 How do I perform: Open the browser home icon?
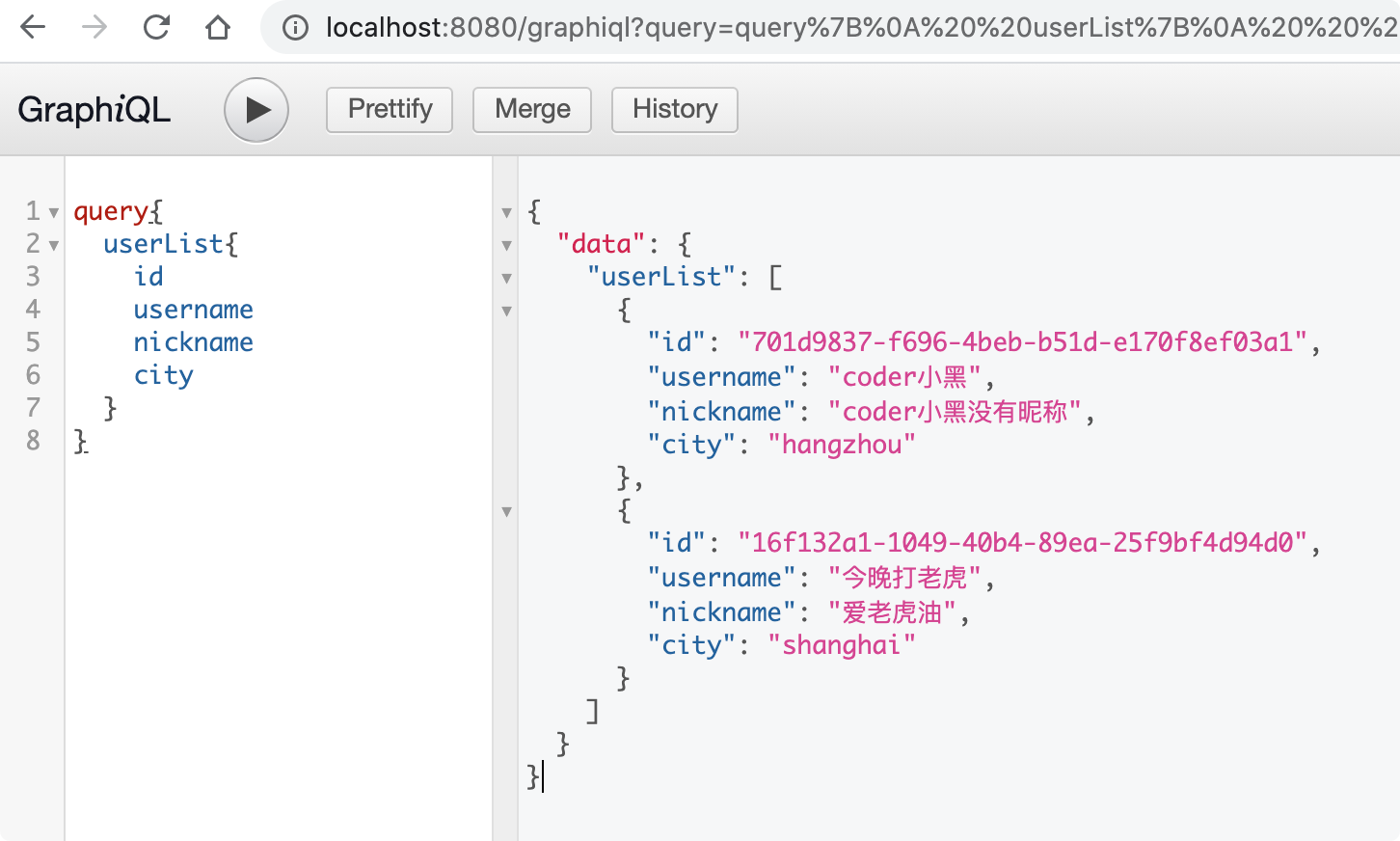tap(218, 27)
